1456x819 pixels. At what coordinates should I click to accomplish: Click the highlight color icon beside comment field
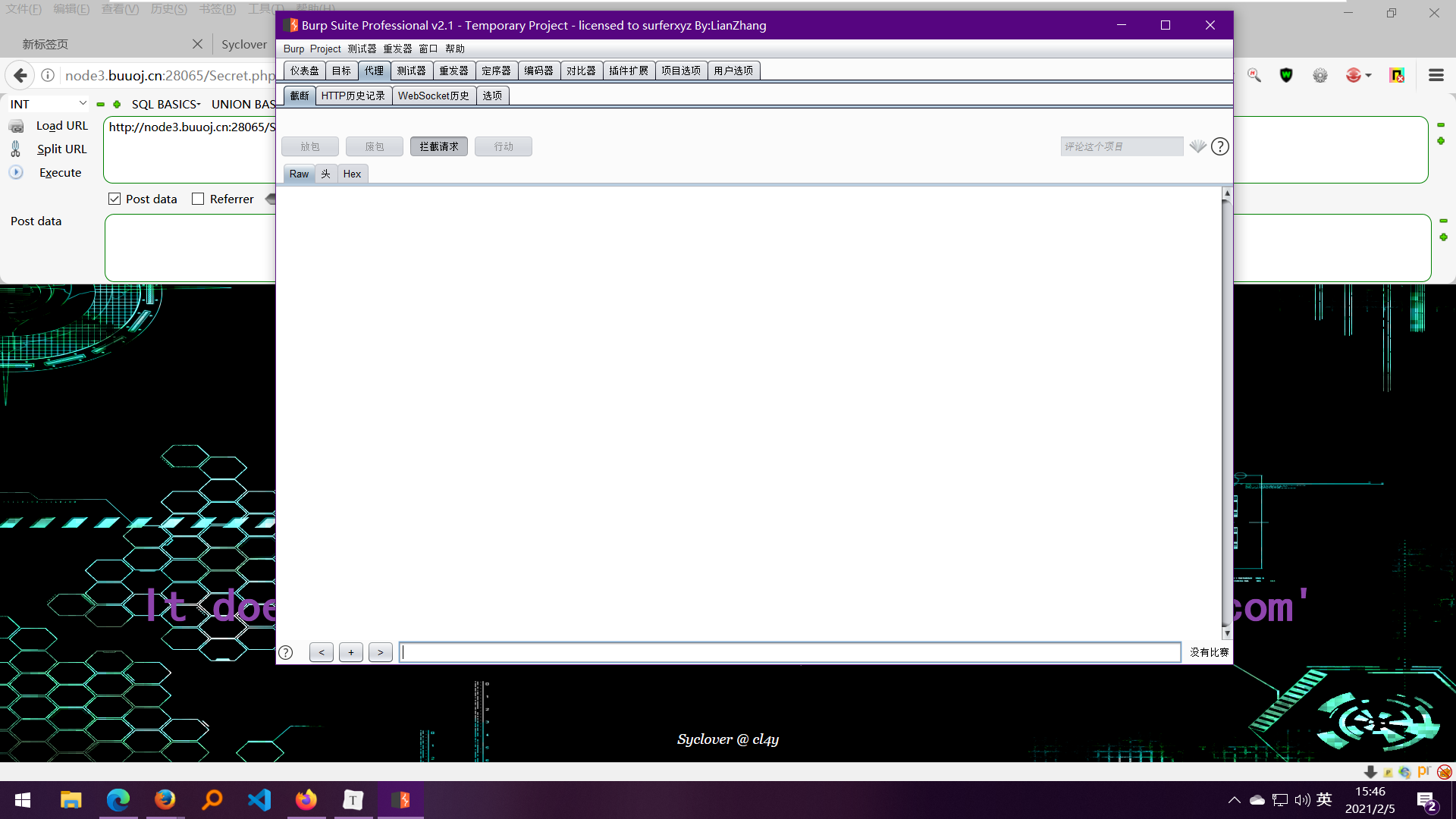pos(1197,146)
